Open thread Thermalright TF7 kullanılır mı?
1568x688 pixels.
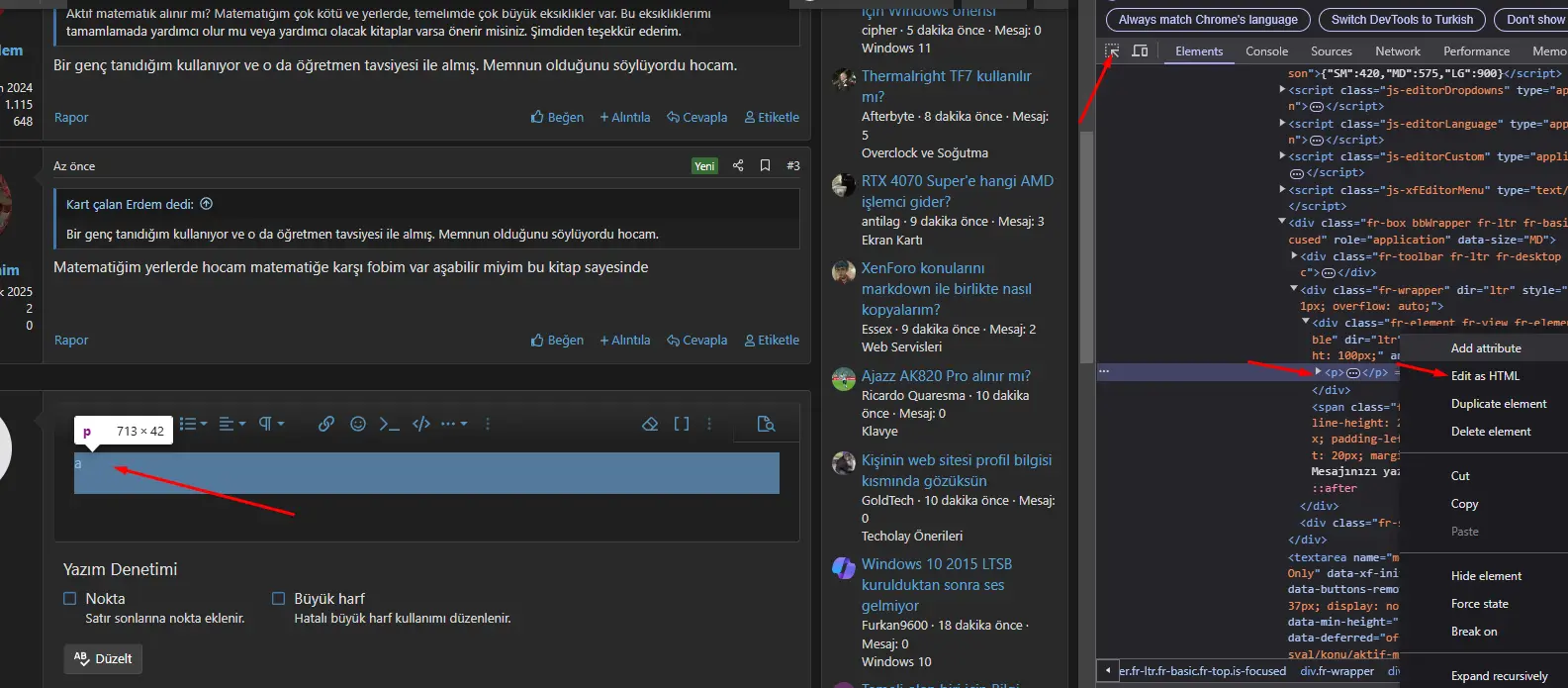click(x=946, y=86)
